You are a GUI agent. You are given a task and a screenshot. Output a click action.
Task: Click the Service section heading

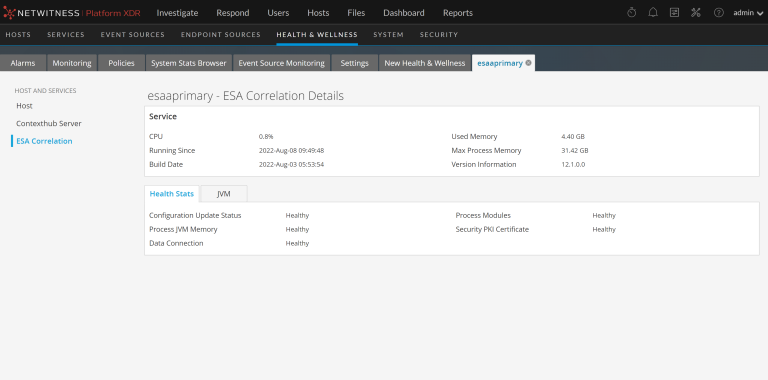tap(163, 117)
